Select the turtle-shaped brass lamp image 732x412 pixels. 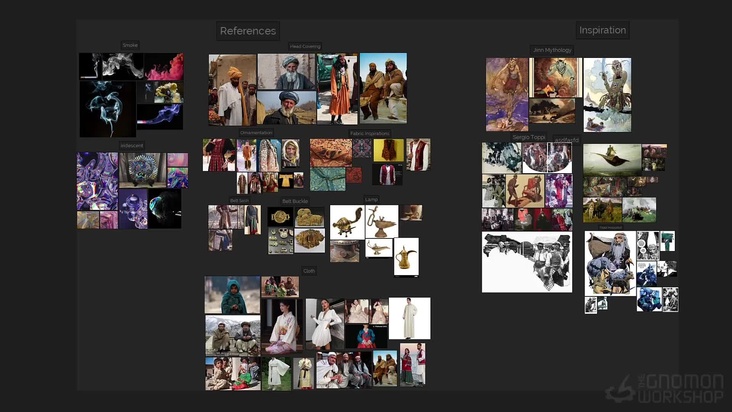347,222
